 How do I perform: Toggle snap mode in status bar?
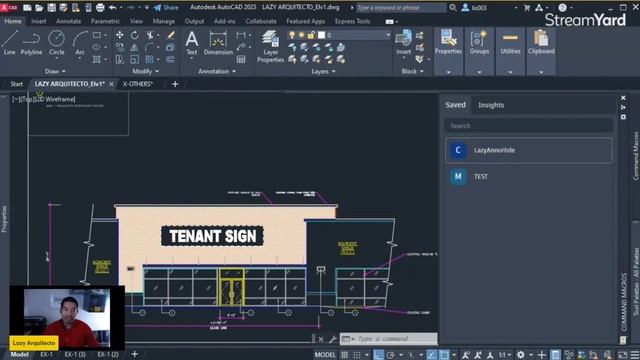(x=357, y=355)
